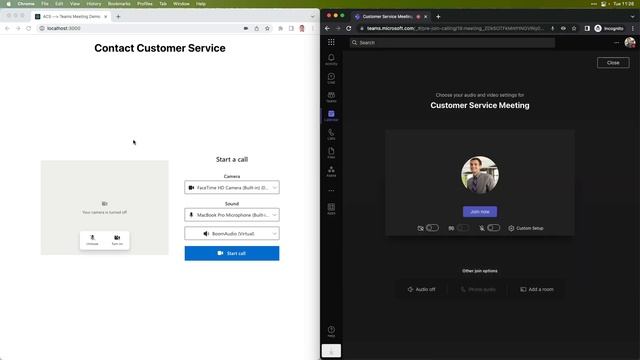Go back in Teams browser window

tap(327, 29)
